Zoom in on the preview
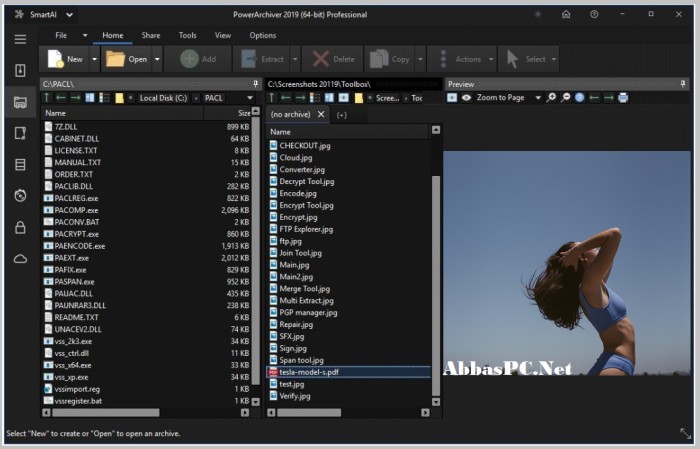Screen dimensions: 700x449 tap(551, 97)
